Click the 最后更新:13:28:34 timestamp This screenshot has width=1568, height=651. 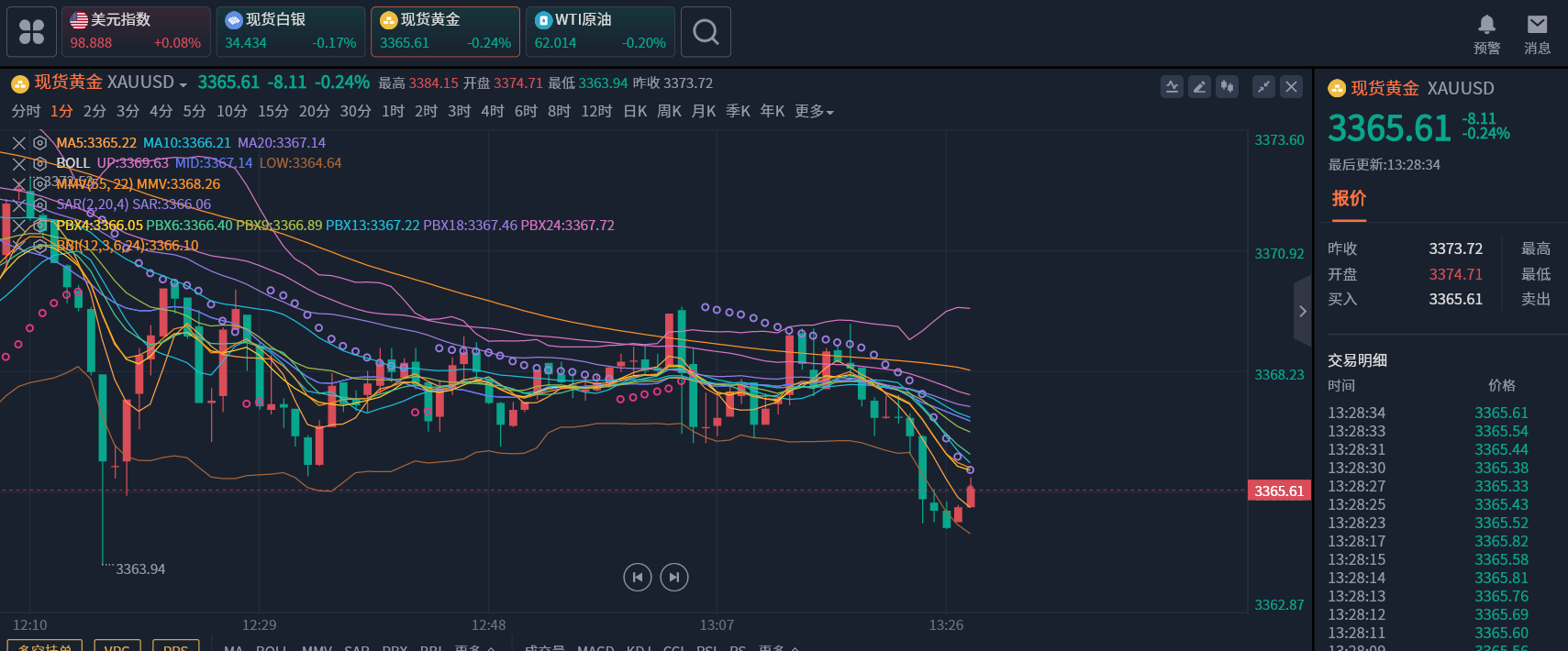pyautogui.click(x=1384, y=165)
